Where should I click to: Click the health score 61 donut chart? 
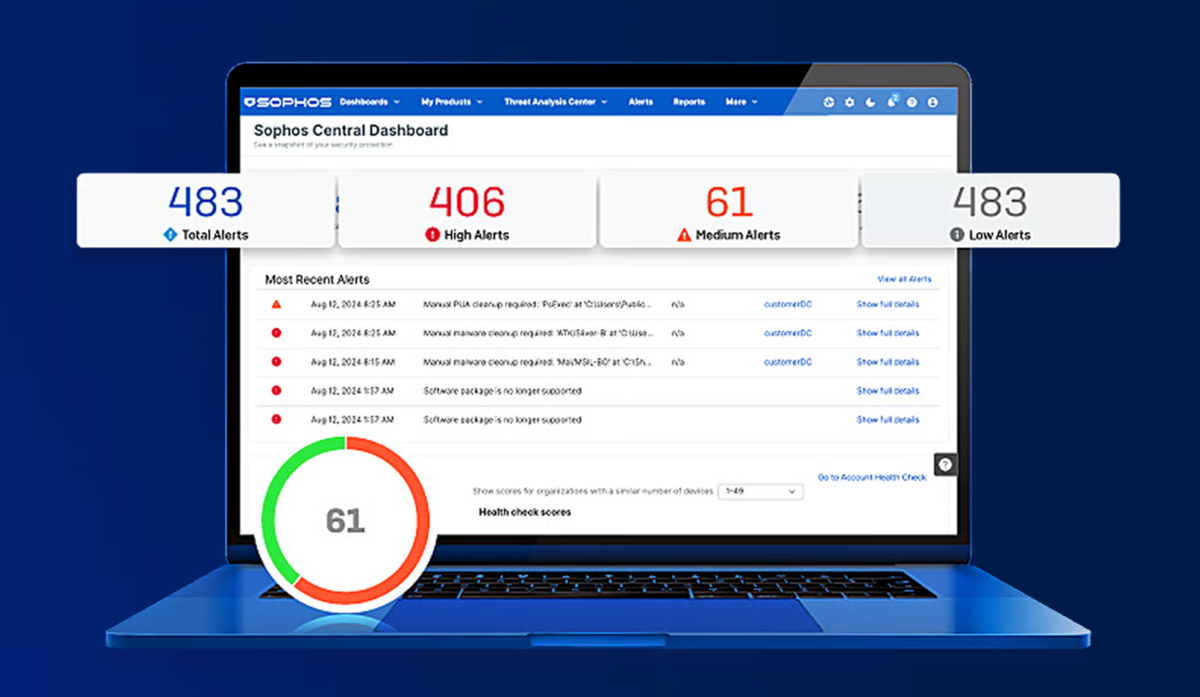[346, 520]
